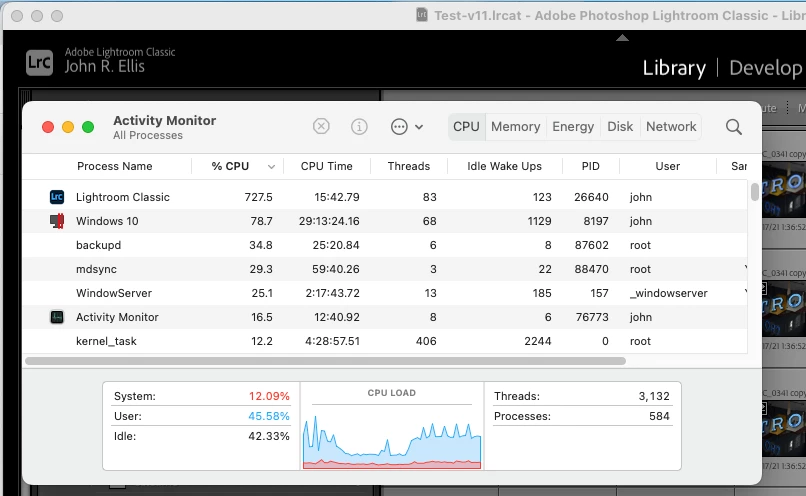Click the Windows 10 process icon
Viewport: 806px width, 496px height.
(x=57, y=221)
